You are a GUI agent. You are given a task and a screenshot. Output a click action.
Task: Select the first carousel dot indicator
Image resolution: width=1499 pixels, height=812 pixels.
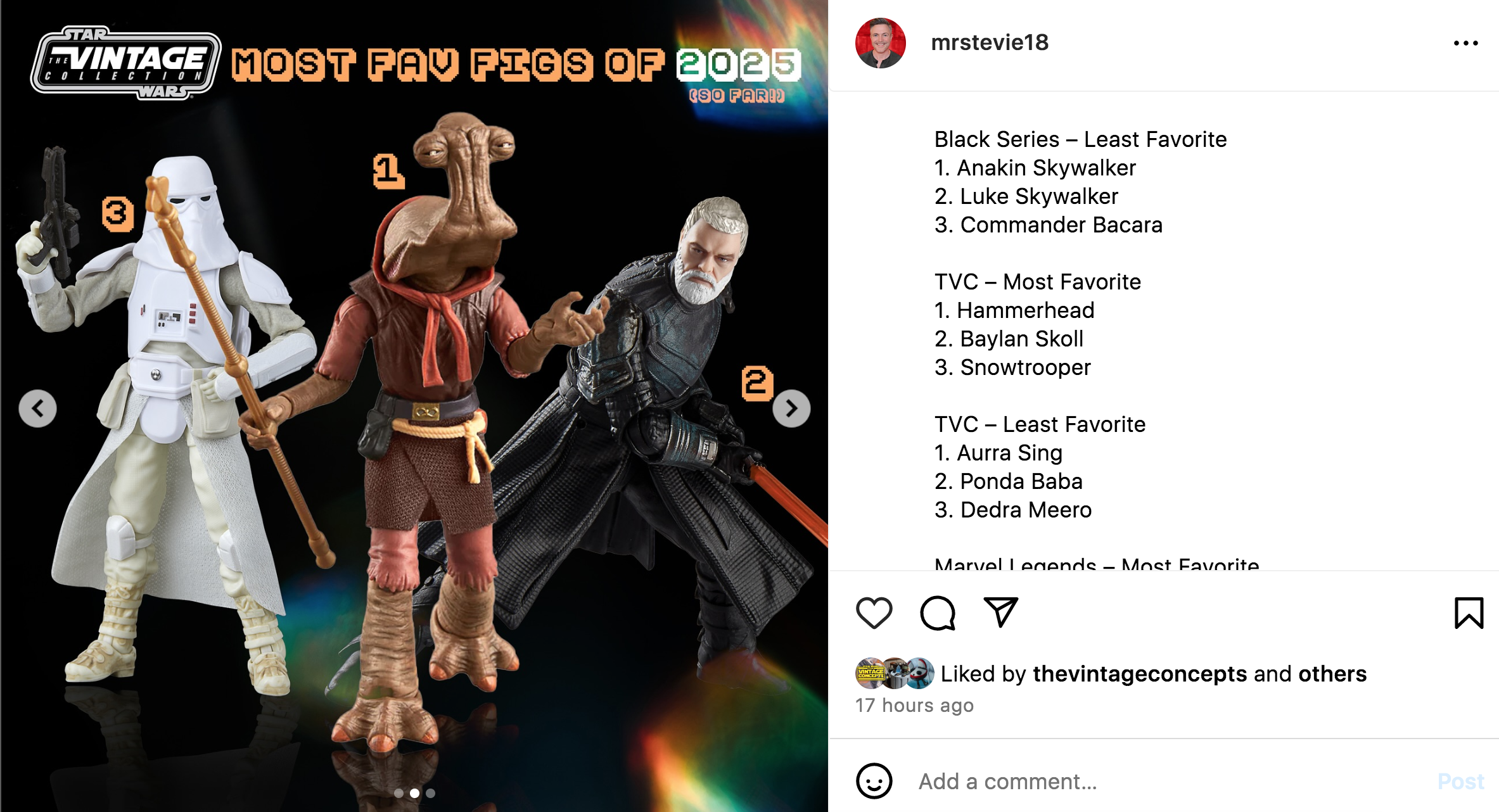pyautogui.click(x=399, y=793)
